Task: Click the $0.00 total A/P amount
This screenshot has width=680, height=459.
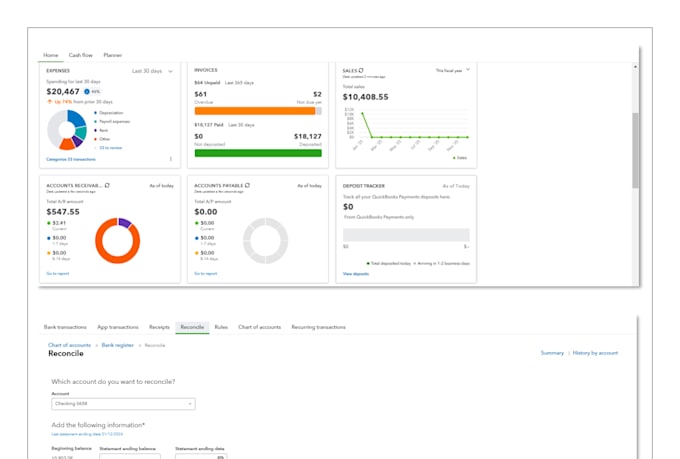Action: pyautogui.click(x=206, y=212)
